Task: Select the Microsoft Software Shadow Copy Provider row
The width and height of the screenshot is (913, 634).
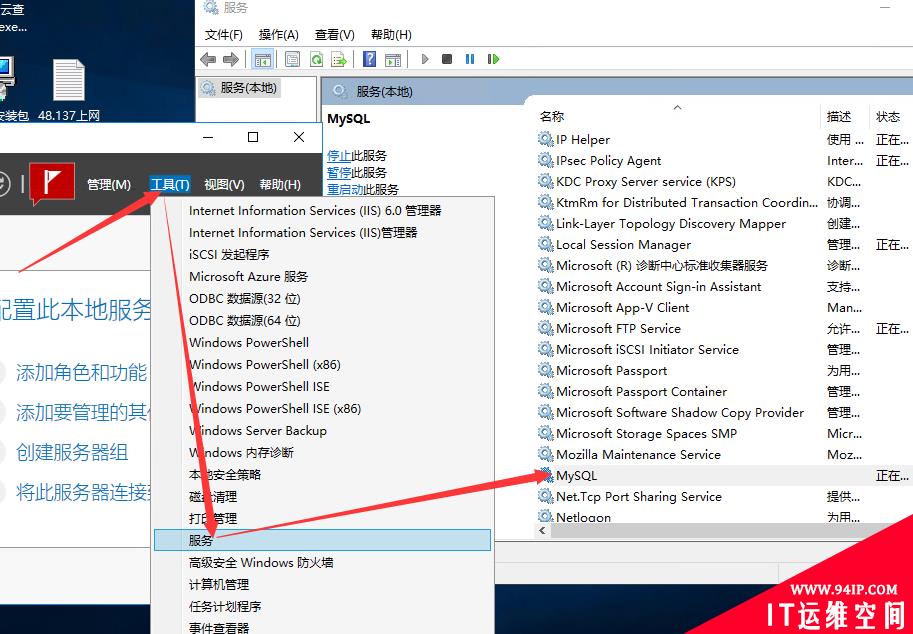Action: pyautogui.click(x=724, y=413)
